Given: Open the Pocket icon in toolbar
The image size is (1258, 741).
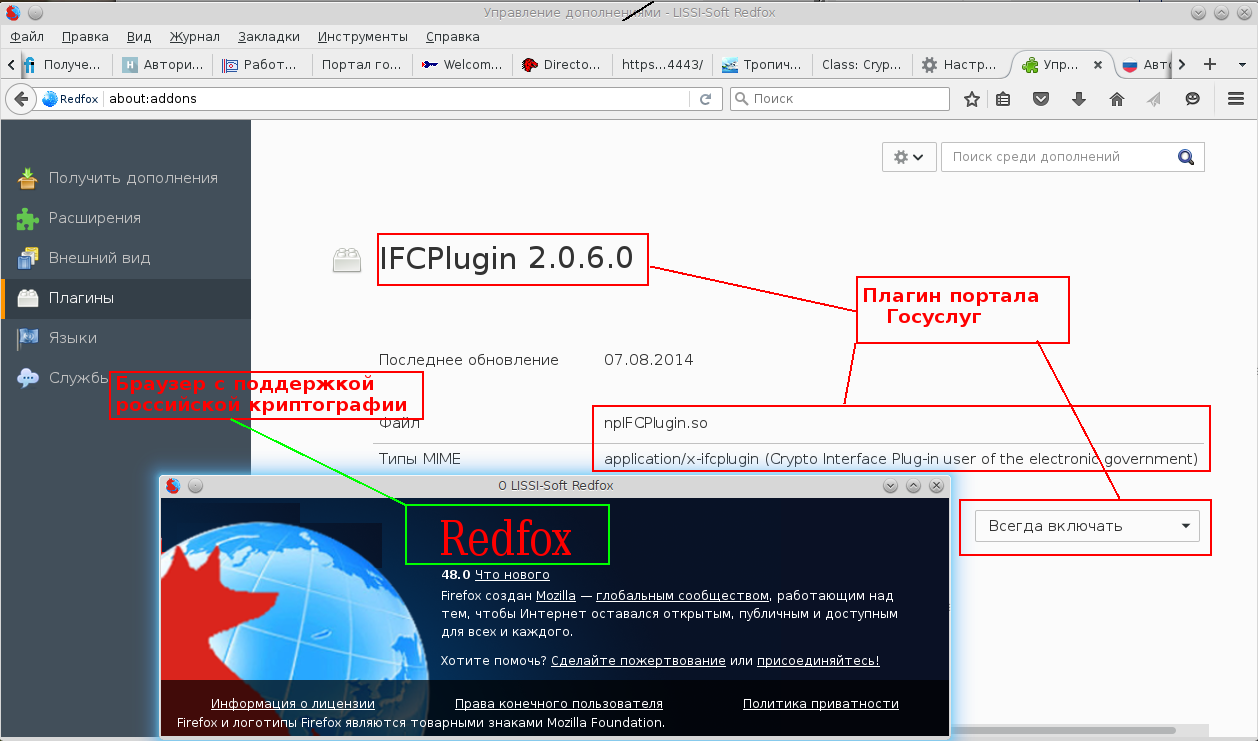Looking at the screenshot, I should (1041, 99).
